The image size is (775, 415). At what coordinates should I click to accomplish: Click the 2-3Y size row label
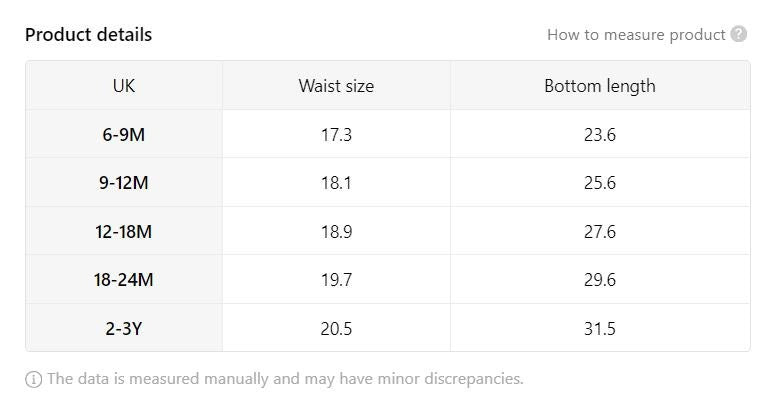[124, 329]
